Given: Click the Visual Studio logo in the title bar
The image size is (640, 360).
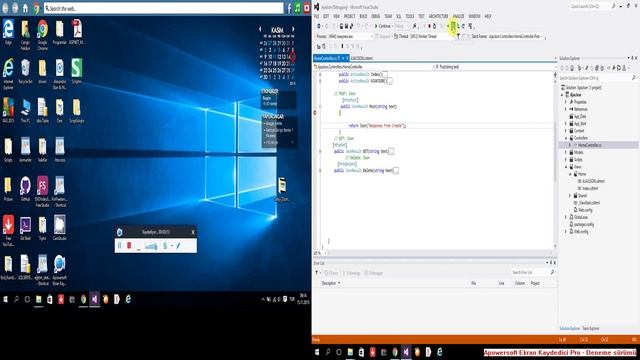Looking at the screenshot, I should click(x=316, y=7).
